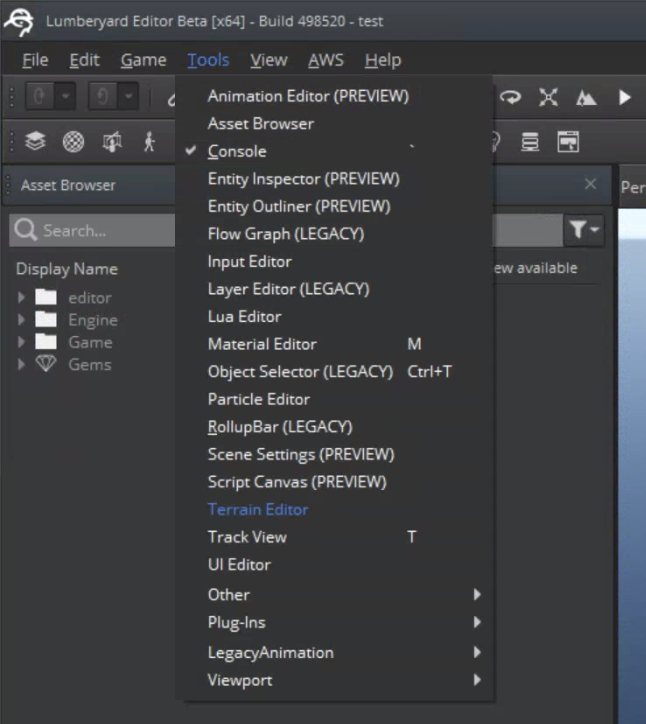Click the curved arrow icon in the top toolbar
The height and width of the screenshot is (724, 646).
click(511, 97)
